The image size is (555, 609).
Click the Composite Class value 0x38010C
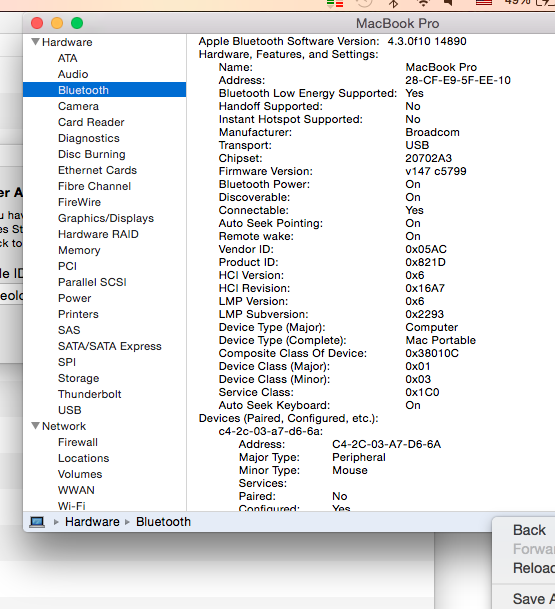point(432,353)
